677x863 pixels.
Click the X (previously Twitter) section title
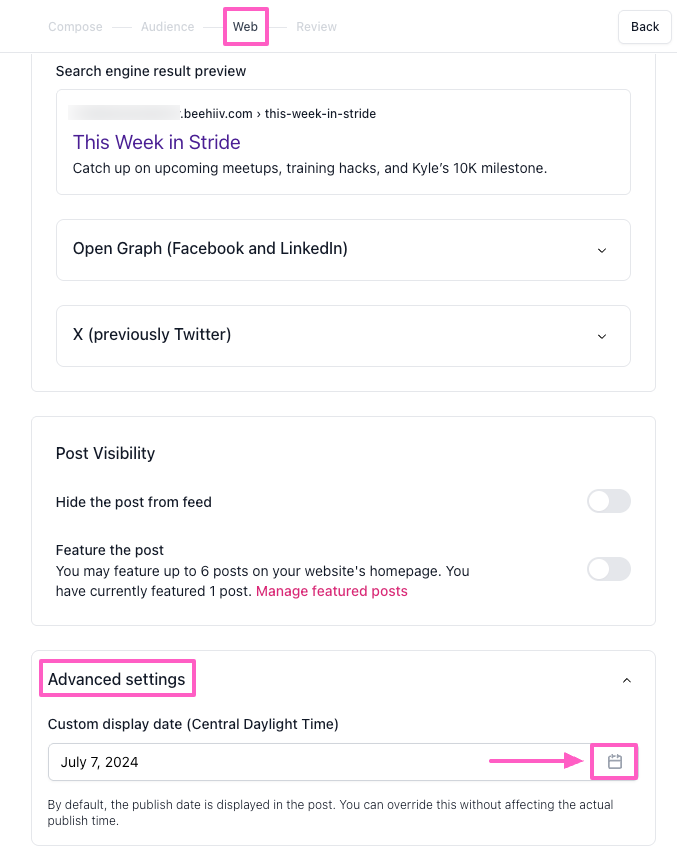tap(152, 335)
